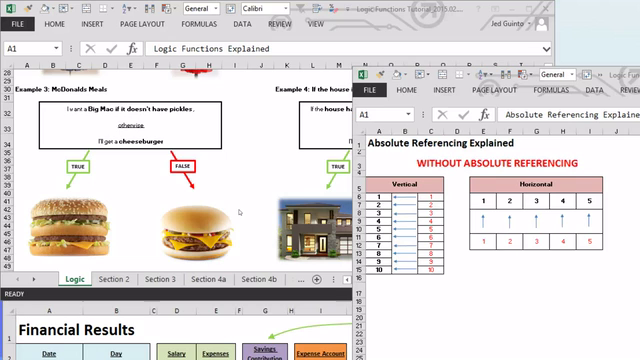Click the boxed icon next to the Calibri font box
The height and width of the screenshot is (360, 640).
click(231, 8)
